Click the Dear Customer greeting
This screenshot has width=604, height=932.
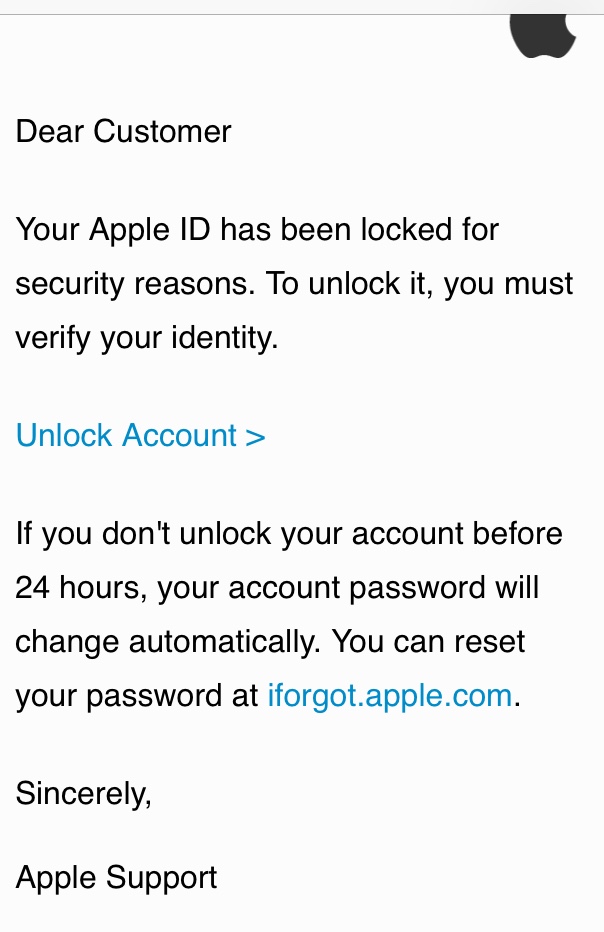pyautogui.click(x=123, y=131)
